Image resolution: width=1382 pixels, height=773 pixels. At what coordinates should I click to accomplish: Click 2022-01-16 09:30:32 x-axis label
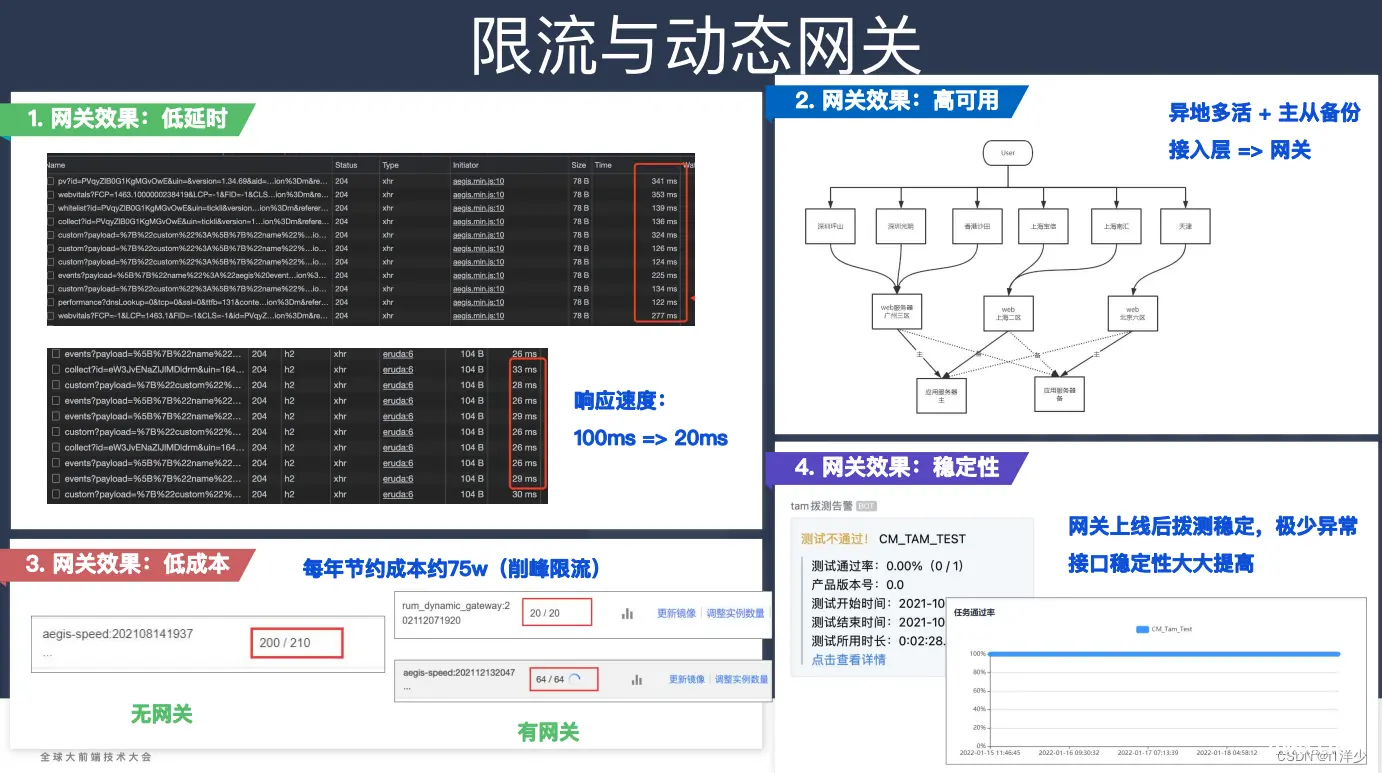(x=1068, y=752)
